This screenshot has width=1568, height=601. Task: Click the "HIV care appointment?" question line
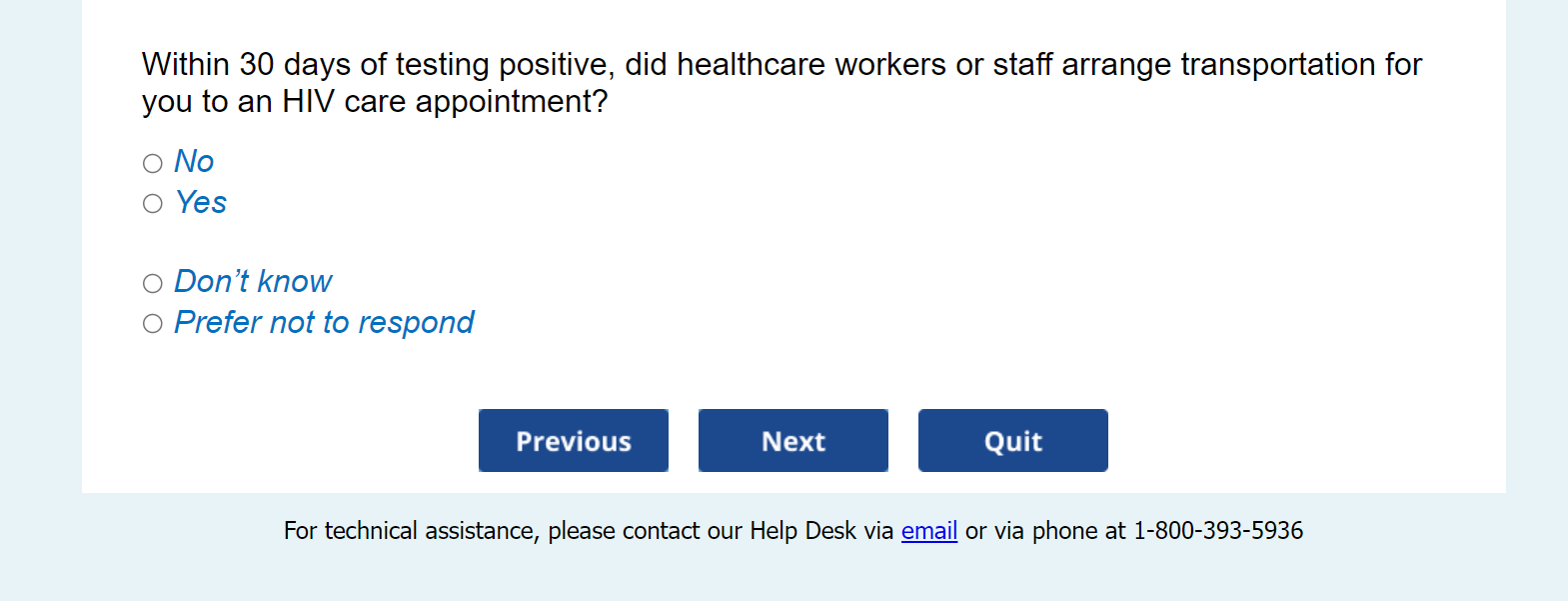click(375, 102)
